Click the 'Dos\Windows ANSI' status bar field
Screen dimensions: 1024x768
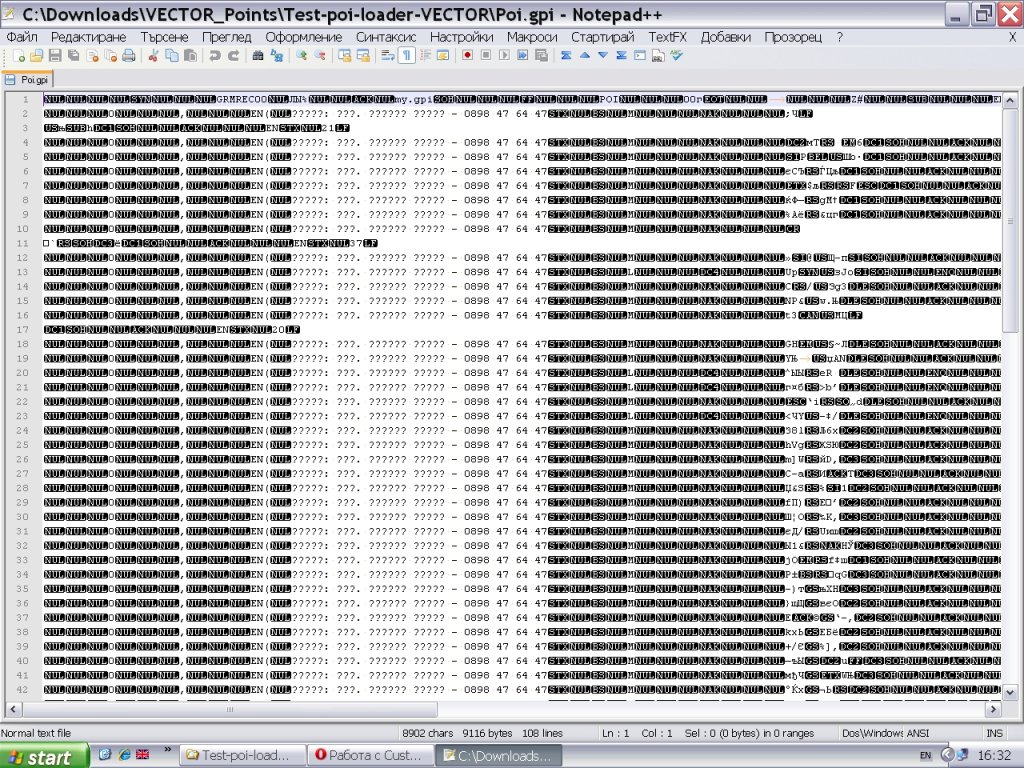[885, 733]
